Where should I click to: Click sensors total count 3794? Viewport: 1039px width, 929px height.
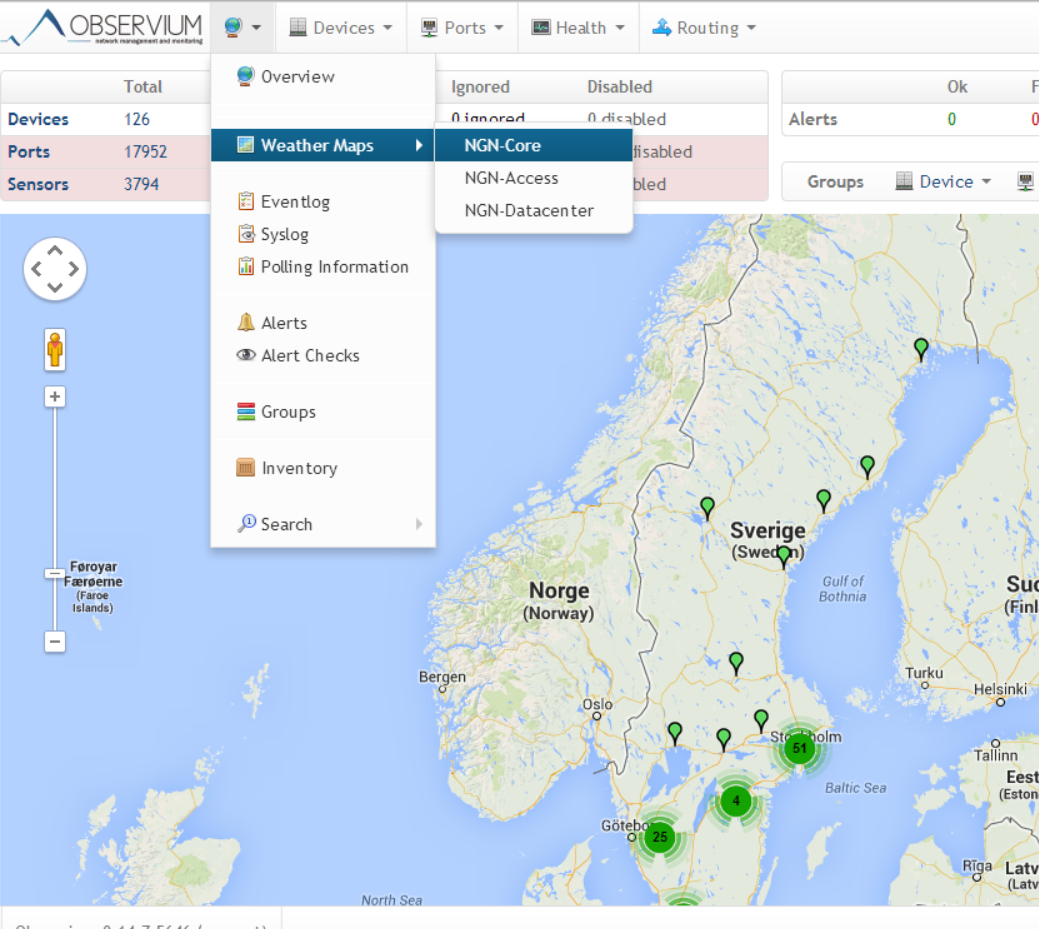pos(142,184)
